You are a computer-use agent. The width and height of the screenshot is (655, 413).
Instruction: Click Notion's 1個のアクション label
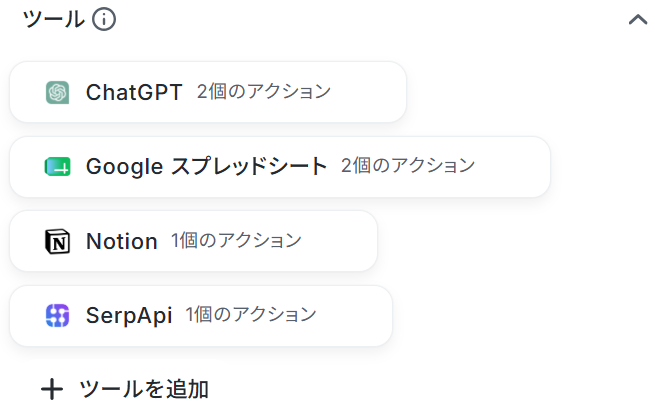(236, 240)
